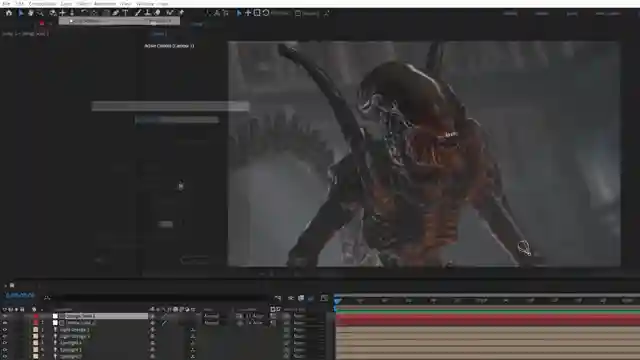Open the Edit menu

(x=19, y=3)
